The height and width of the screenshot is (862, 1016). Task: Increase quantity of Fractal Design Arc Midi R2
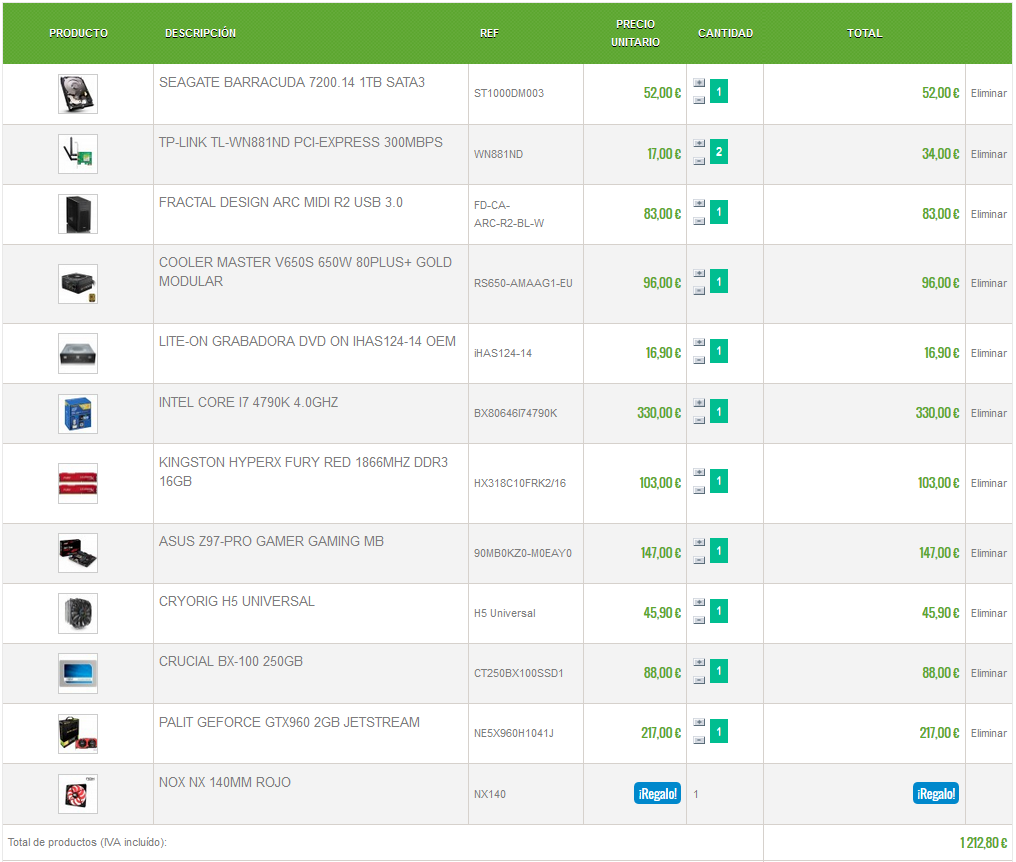(699, 204)
